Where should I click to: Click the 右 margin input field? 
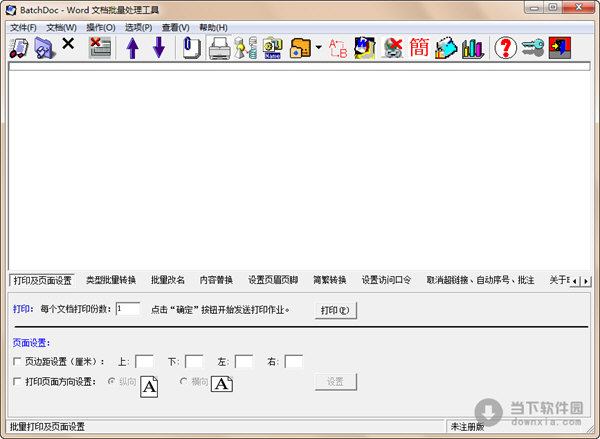[293, 361]
